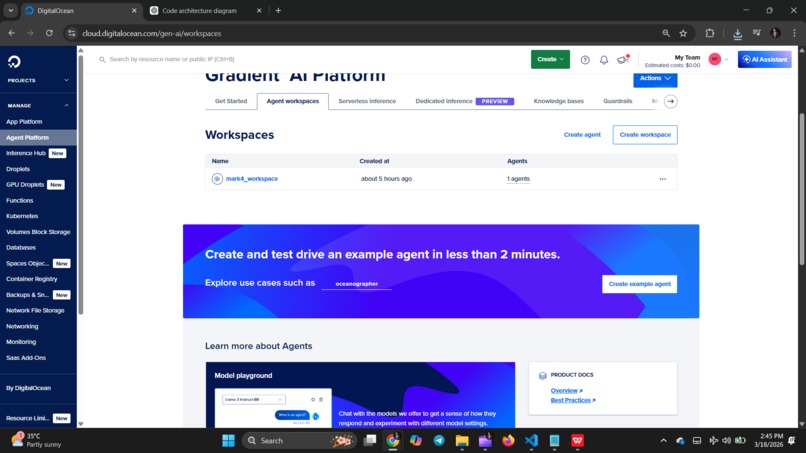Click the Create workspace button

pyautogui.click(x=645, y=135)
